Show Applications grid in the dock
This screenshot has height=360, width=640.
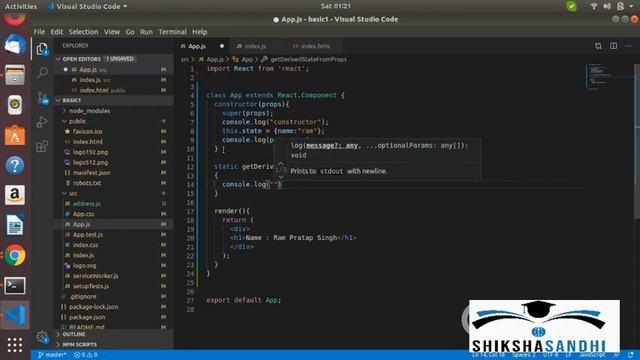[15, 345]
